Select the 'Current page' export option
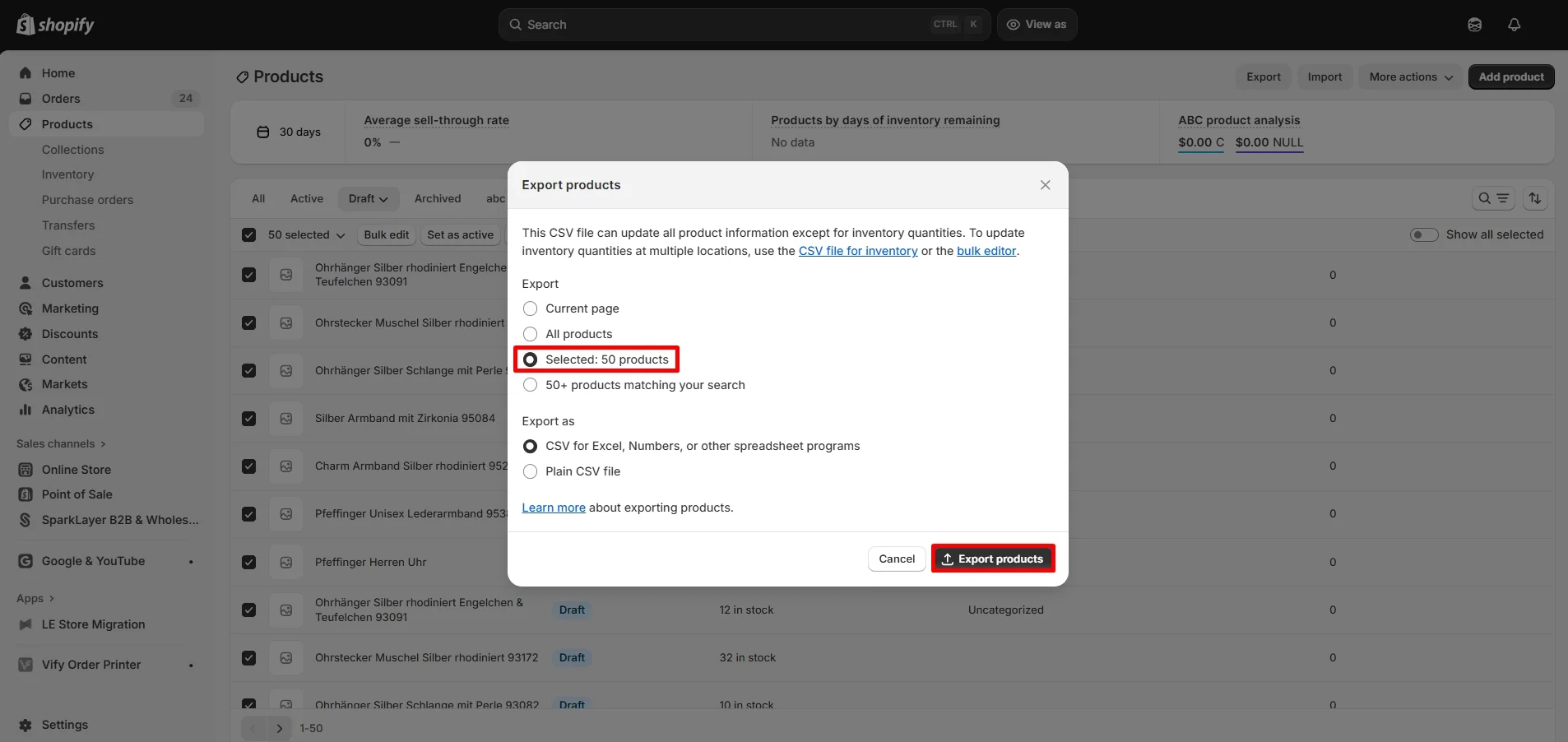Screen dimensions: 1568x742 point(530,308)
